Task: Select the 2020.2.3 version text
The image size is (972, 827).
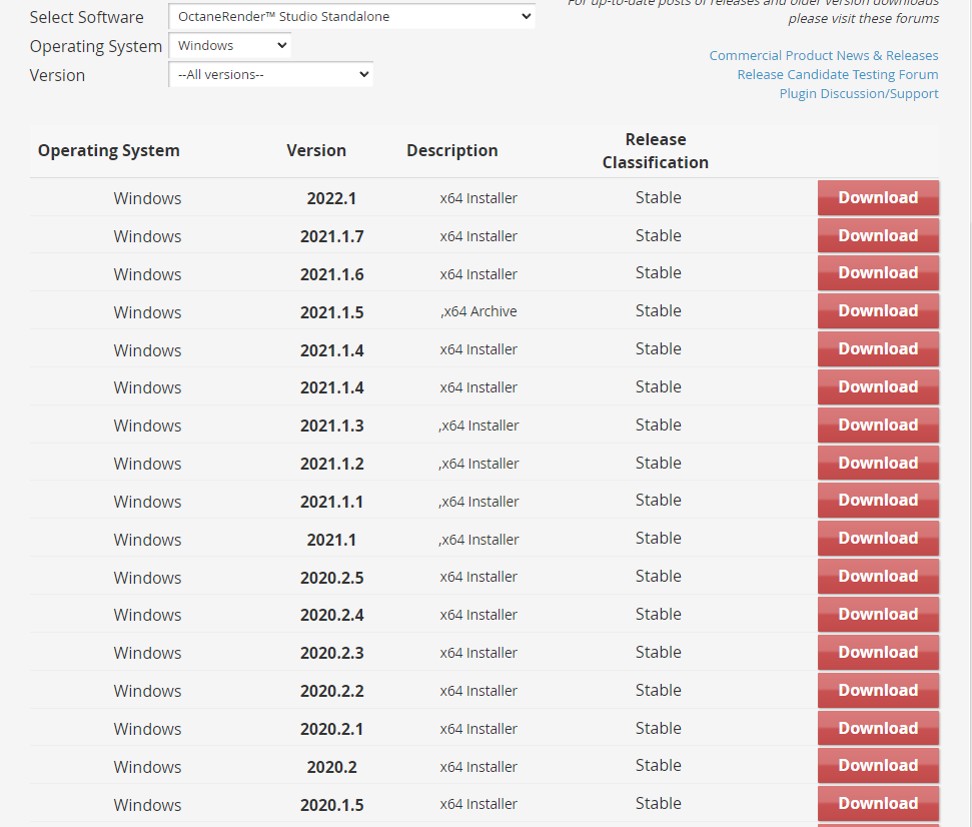Action: click(332, 653)
